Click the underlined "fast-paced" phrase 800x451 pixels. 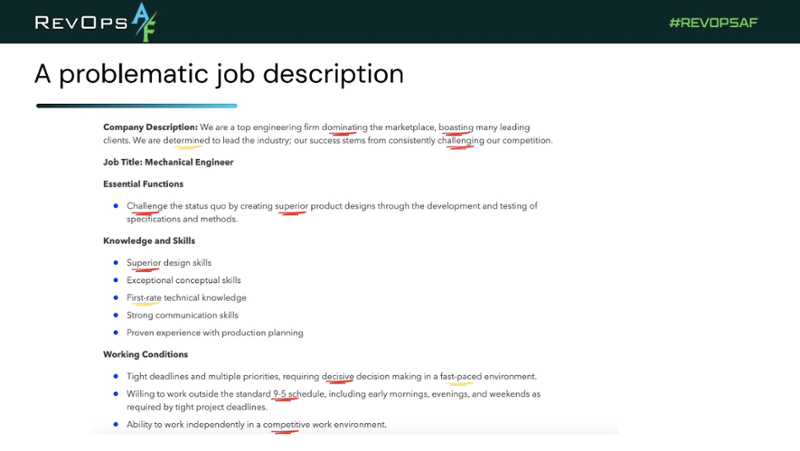point(461,377)
